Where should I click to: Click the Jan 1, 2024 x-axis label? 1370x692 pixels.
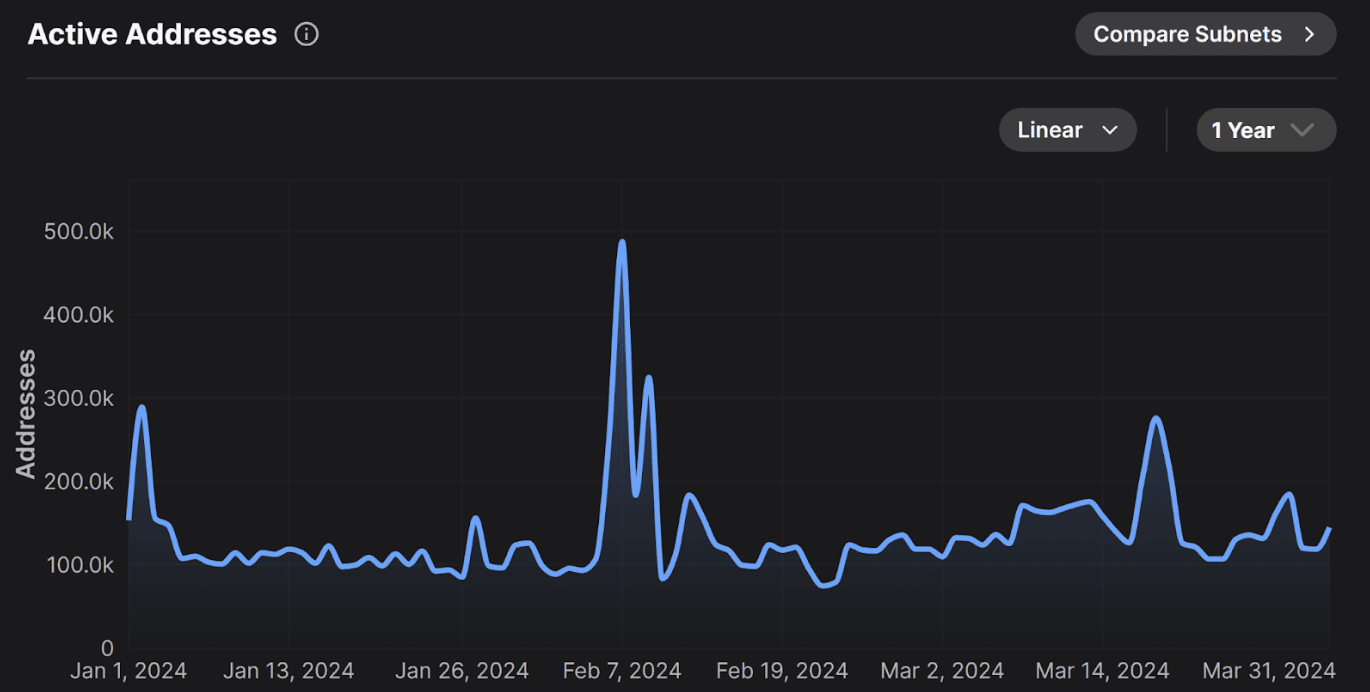[x=128, y=670]
